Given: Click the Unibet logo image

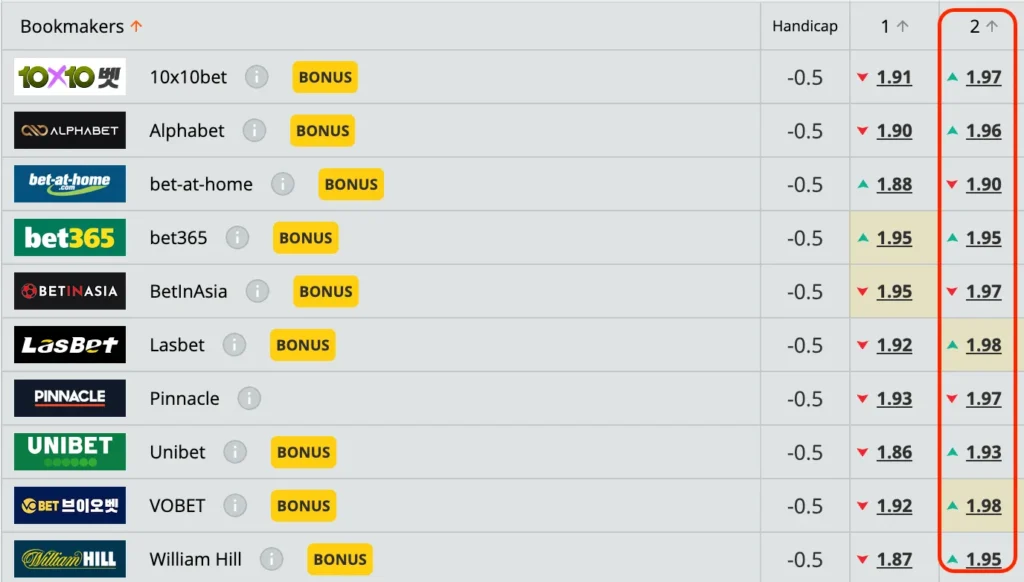Looking at the screenshot, I should pos(70,451).
